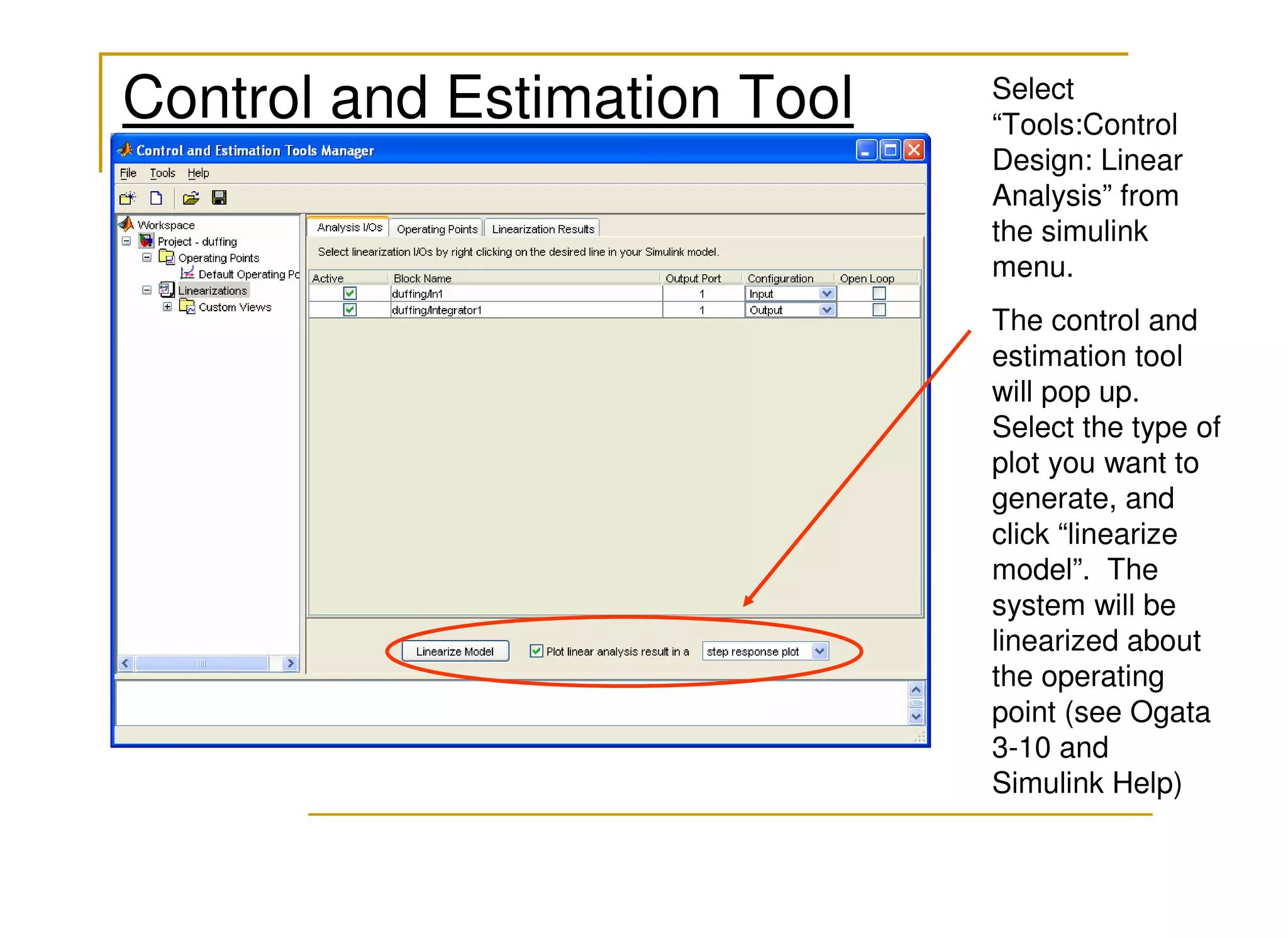Click the Active column header
The height and width of the screenshot is (938, 1288).
tap(348, 278)
